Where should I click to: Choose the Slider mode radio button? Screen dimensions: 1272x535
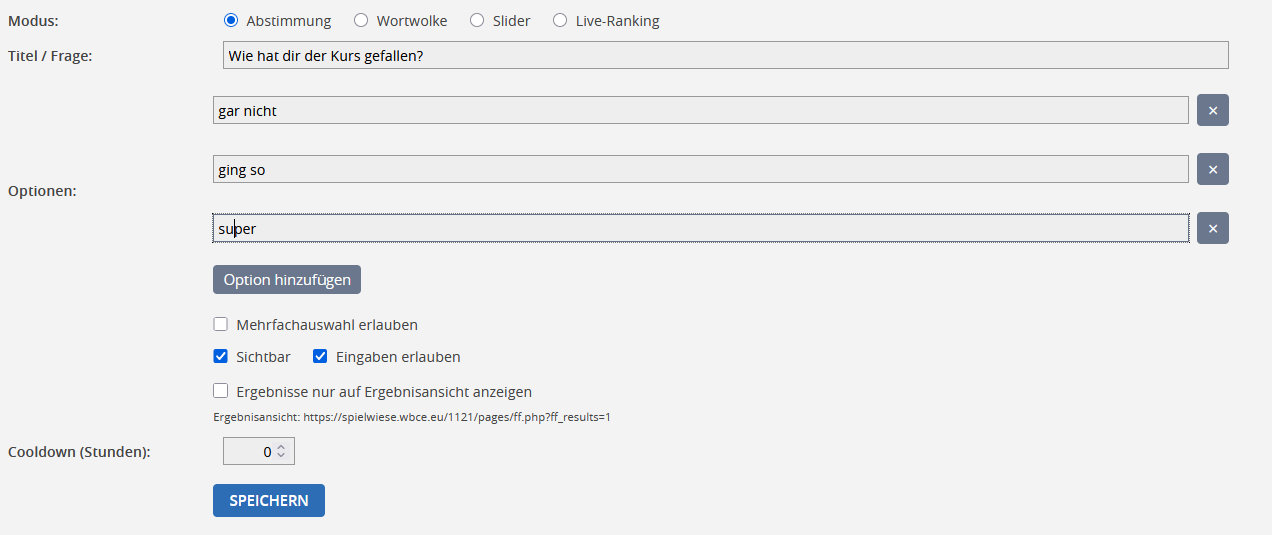pyautogui.click(x=477, y=20)
